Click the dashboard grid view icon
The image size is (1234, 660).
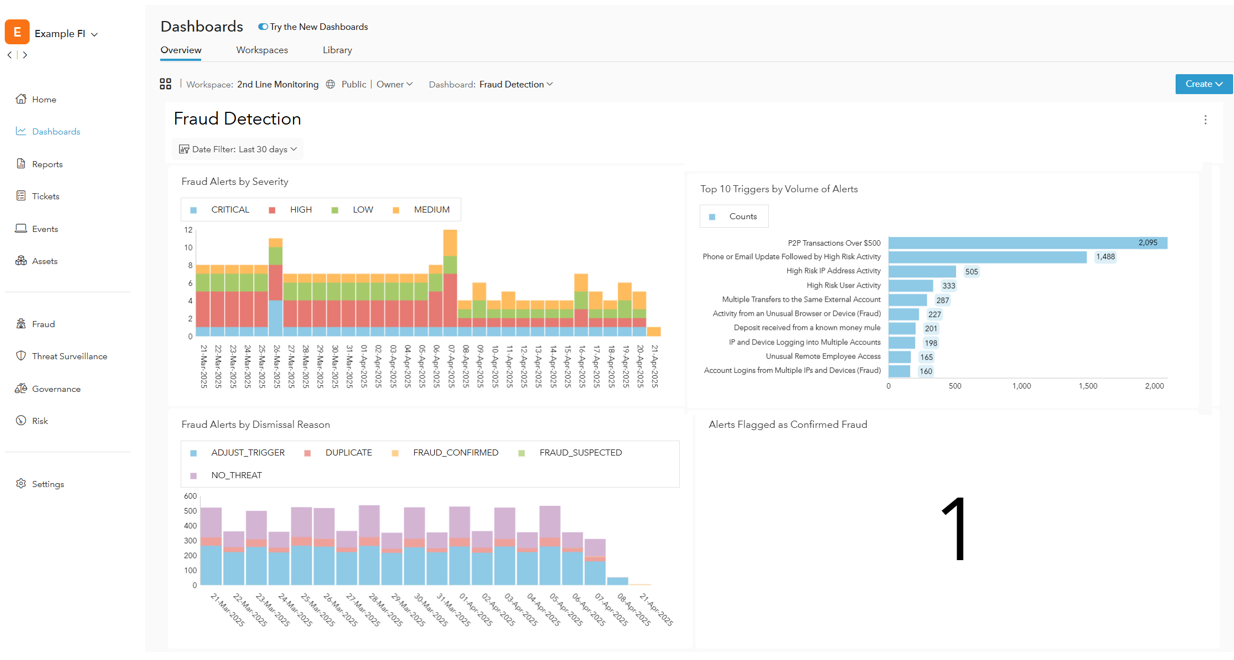click(x=166, y=84)
